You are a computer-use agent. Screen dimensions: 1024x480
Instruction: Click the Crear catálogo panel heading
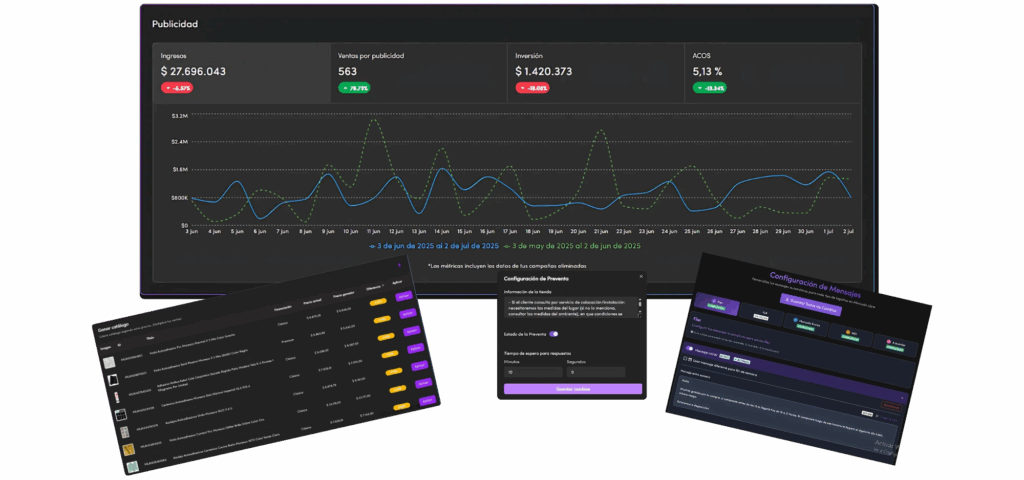pos(113,326)
